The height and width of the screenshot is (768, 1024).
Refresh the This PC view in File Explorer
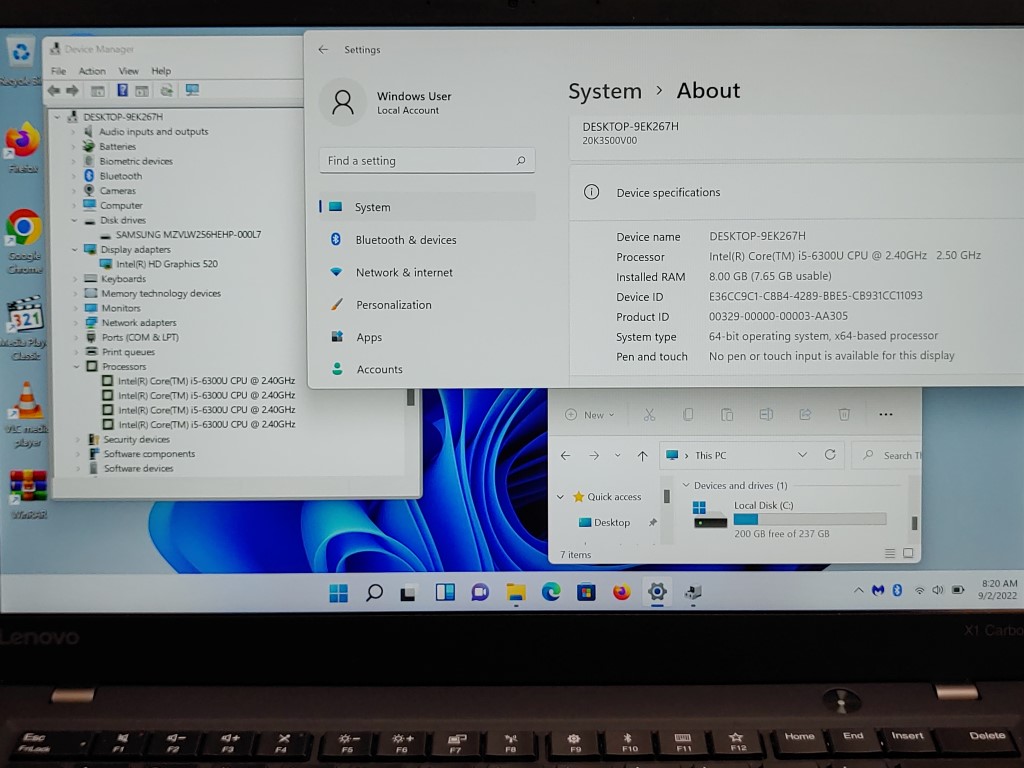[830, 455]
